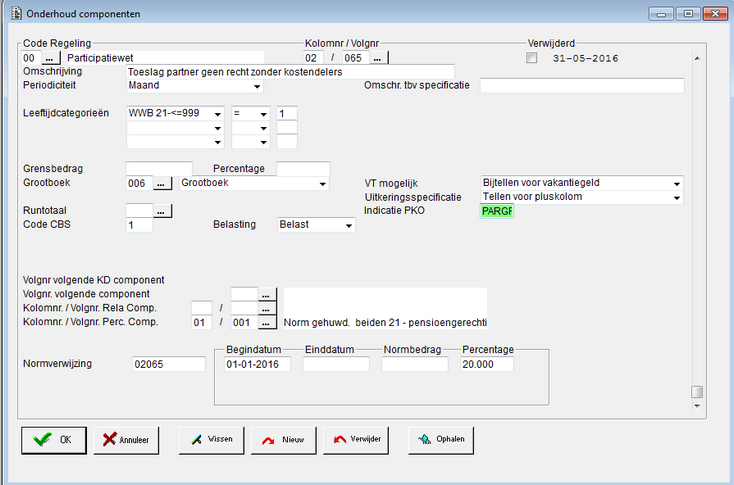Viewport: 734px width, 485px height.
Task: Click the Begindatum field 01-01-2016
Action: [x=257, y=364]
